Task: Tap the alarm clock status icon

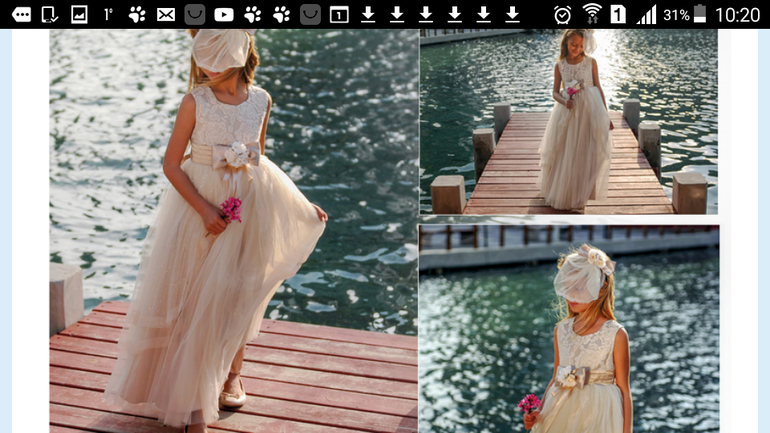Action: (563, 14)
